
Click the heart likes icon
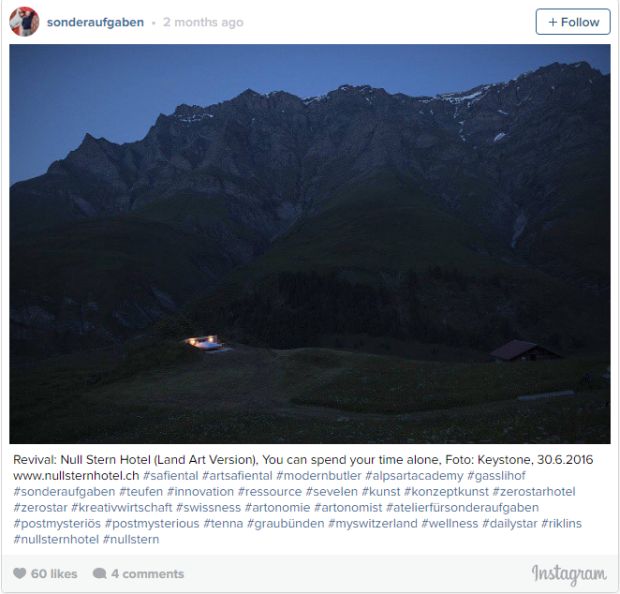point(19,573)
